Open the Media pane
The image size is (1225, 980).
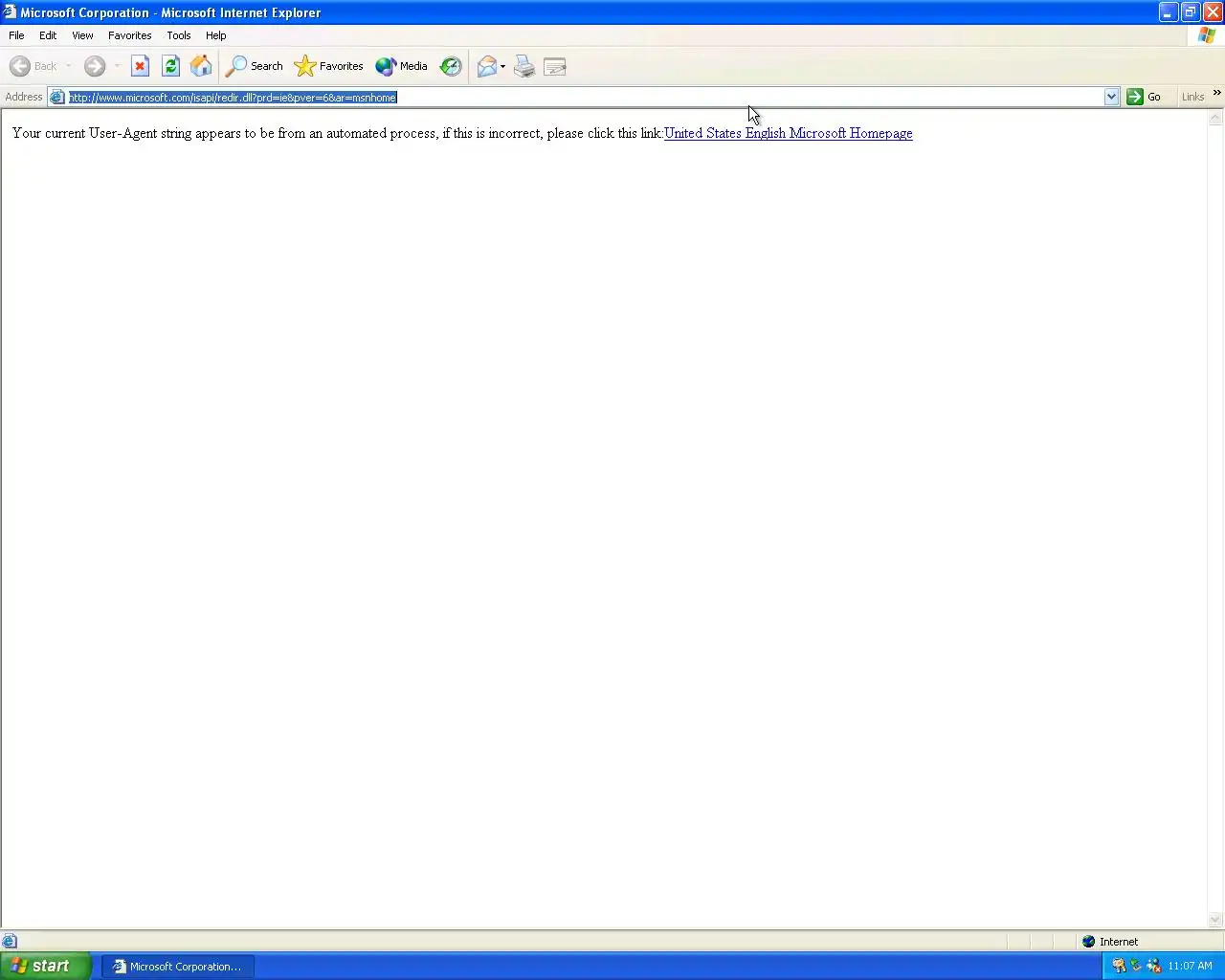[x=402, y=66]
